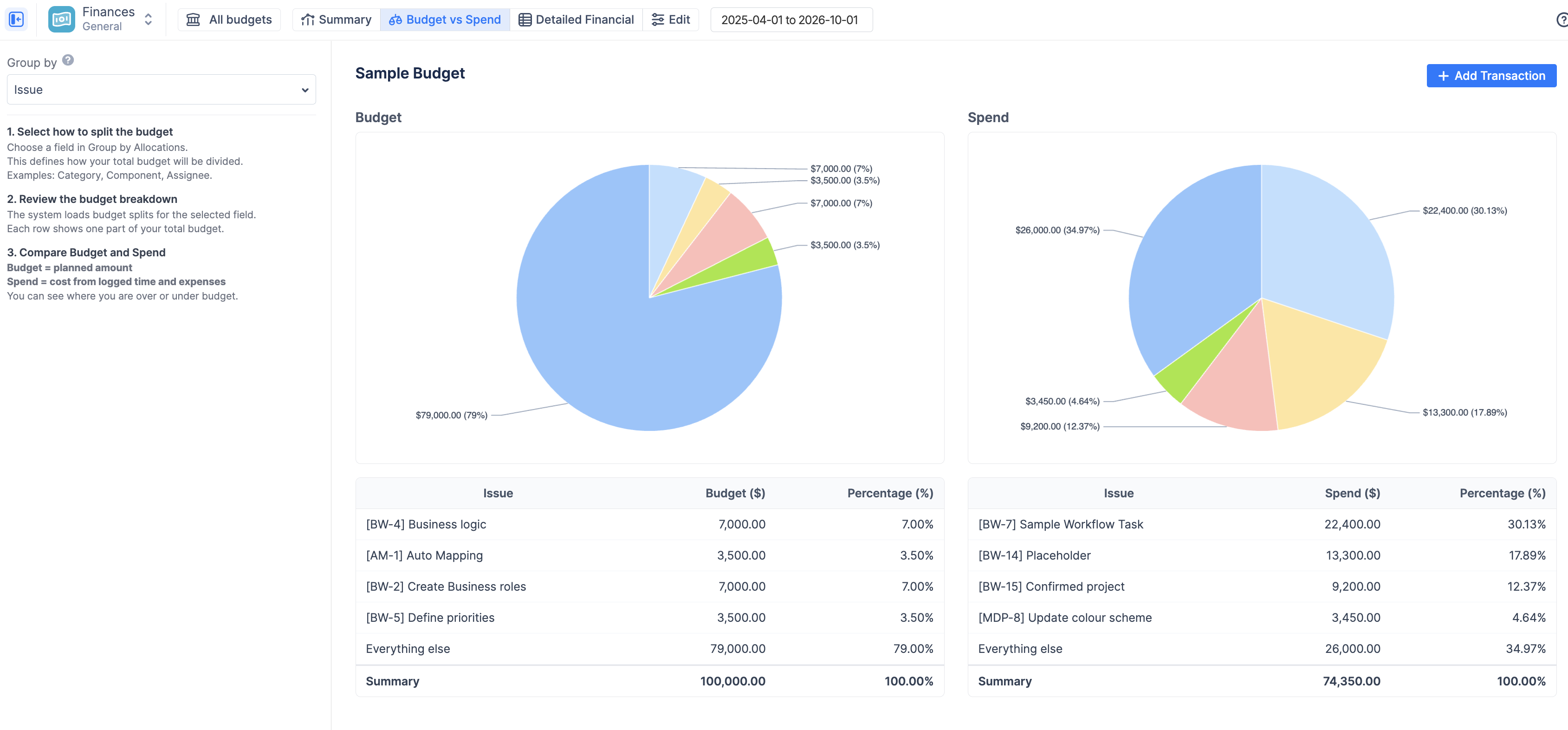Open the Group by Issue dropdown

point(161,90)
